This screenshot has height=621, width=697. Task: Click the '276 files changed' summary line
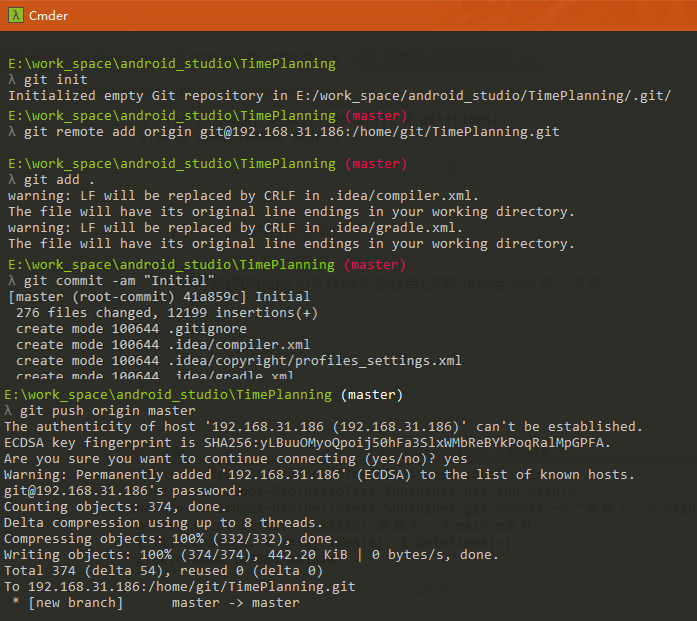coord(167,313)
